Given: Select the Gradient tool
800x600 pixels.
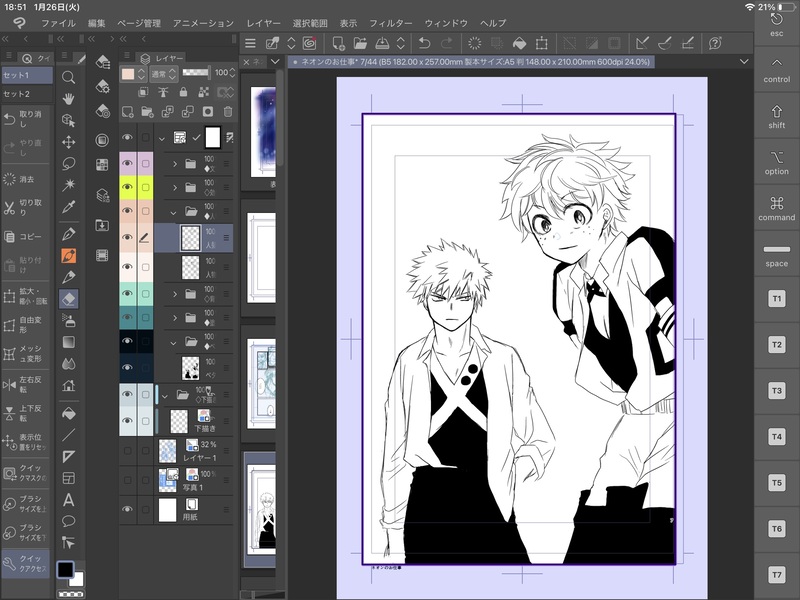Looking at the screenshot, I should click(x=68, y=342).
